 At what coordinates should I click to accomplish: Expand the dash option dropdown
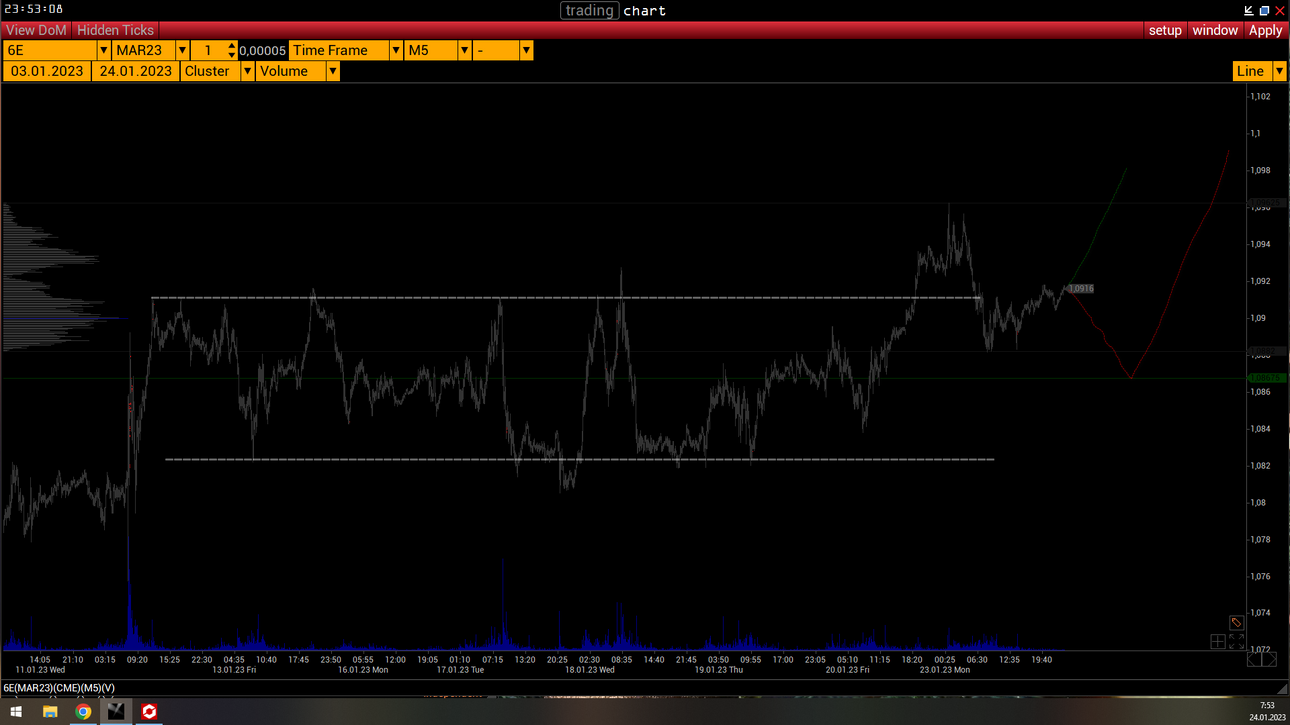(526, 50)
